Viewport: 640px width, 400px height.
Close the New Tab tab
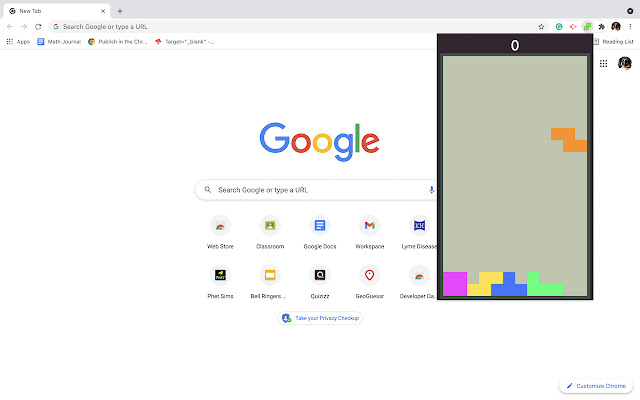tap(103, 11)
